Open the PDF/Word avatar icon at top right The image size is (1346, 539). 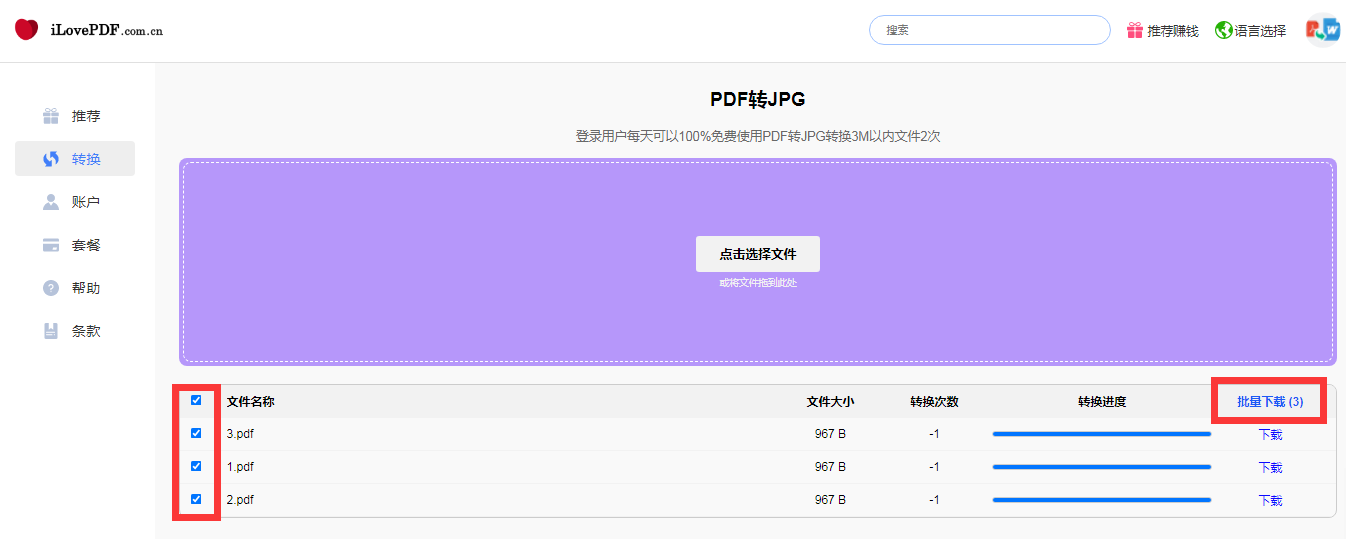pos(1322,30)
